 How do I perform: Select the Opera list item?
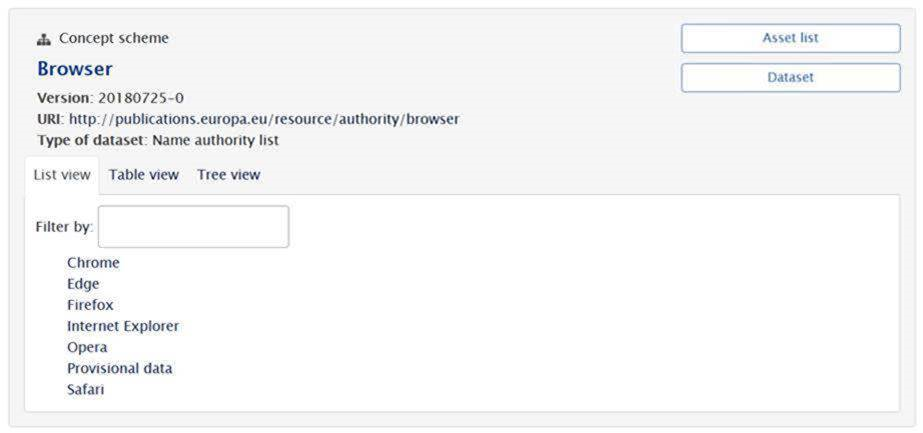click(87, 347)
